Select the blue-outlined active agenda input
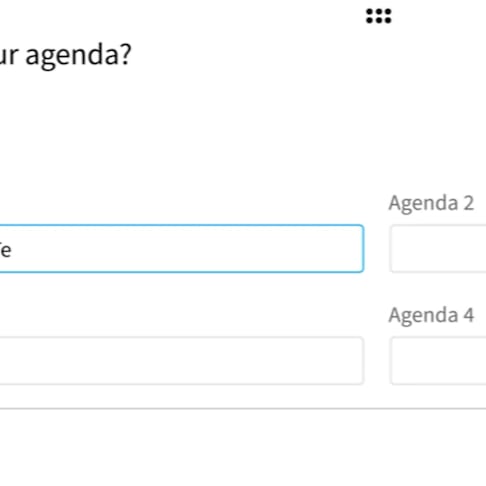This screenshot has width=486, height=486. pyautogui.click(x=182, y=249)
